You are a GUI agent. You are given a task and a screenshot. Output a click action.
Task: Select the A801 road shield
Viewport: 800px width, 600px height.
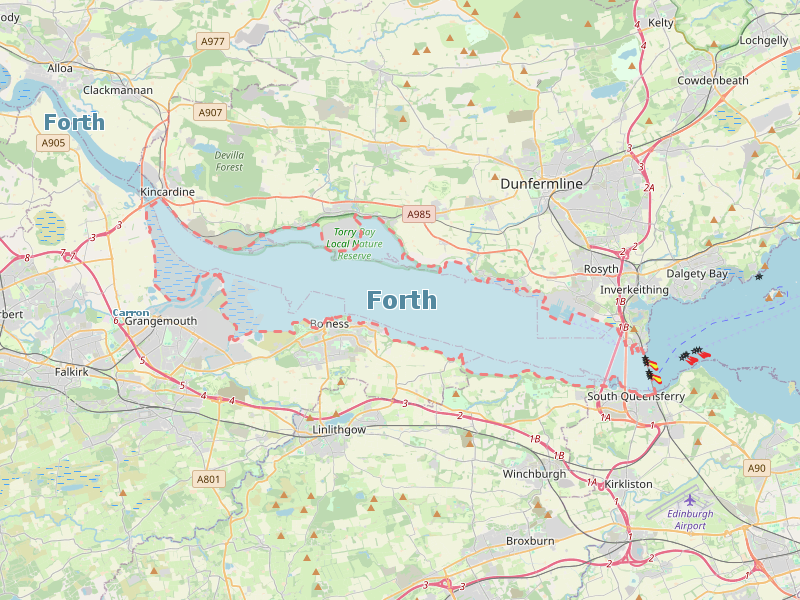coord(209,479)
